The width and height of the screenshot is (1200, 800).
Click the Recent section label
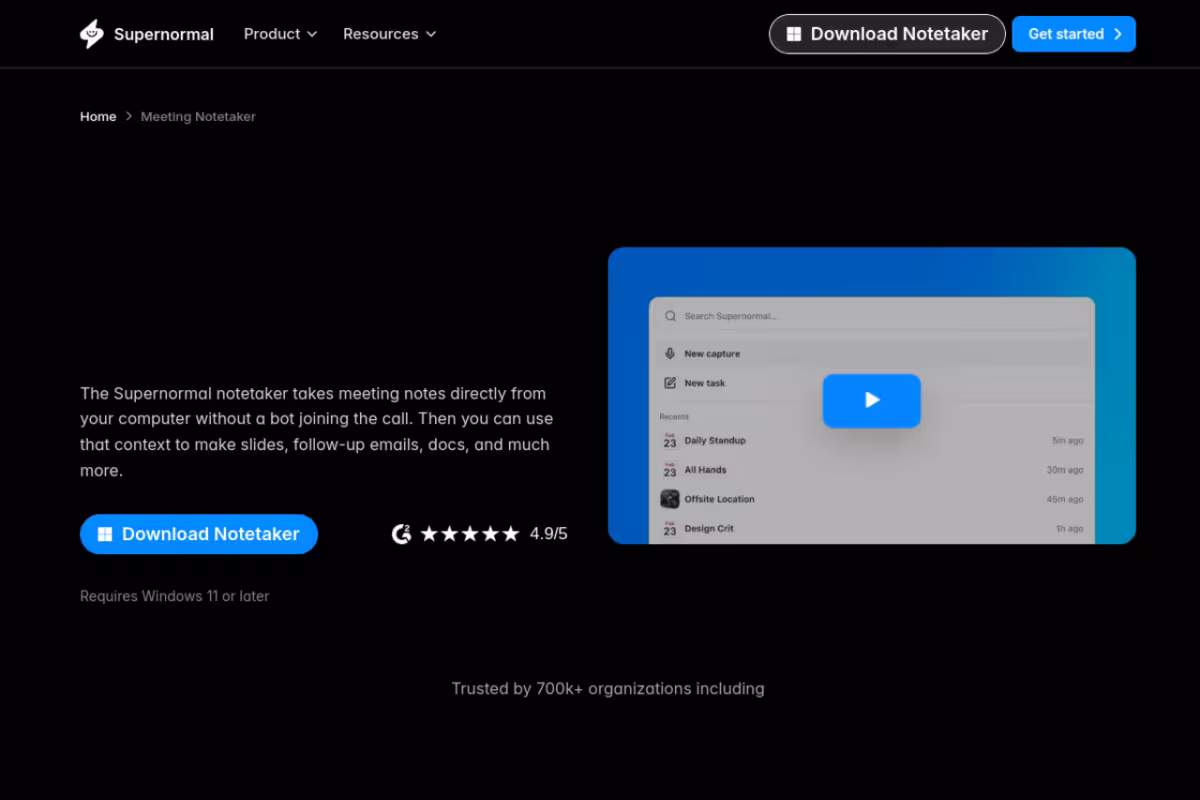(x=674, y=416)
